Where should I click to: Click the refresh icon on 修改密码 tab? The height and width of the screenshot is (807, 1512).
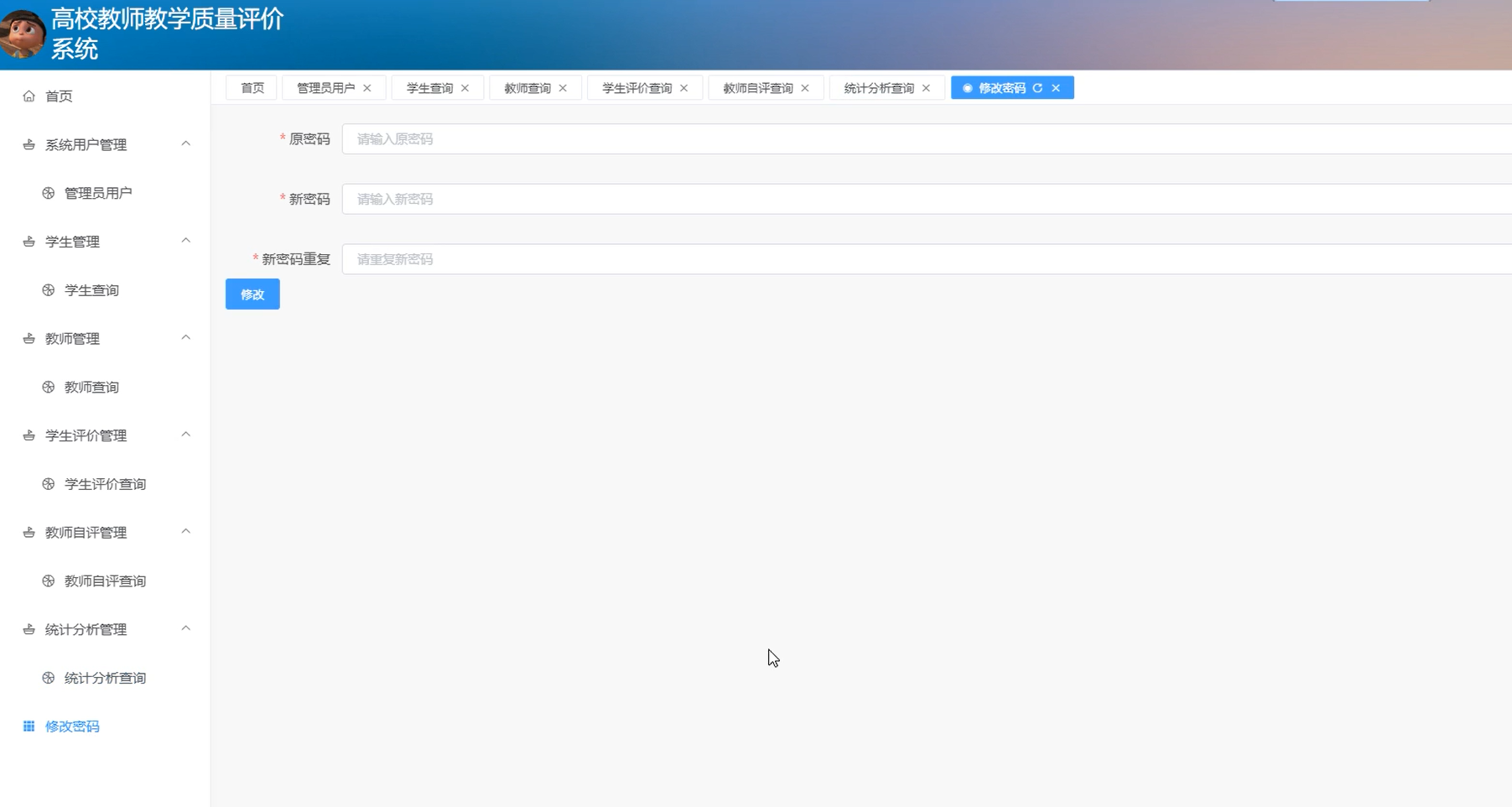coord(1039,87)
